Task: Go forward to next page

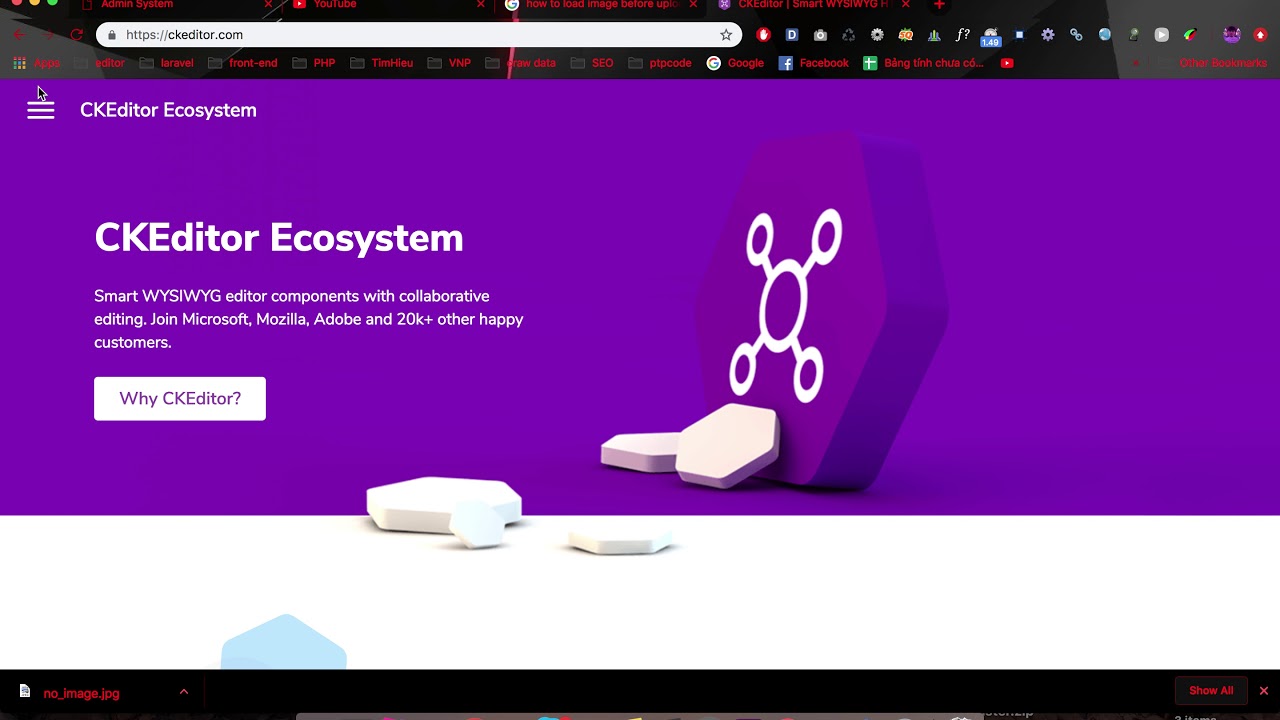Action: click(47, 35)
